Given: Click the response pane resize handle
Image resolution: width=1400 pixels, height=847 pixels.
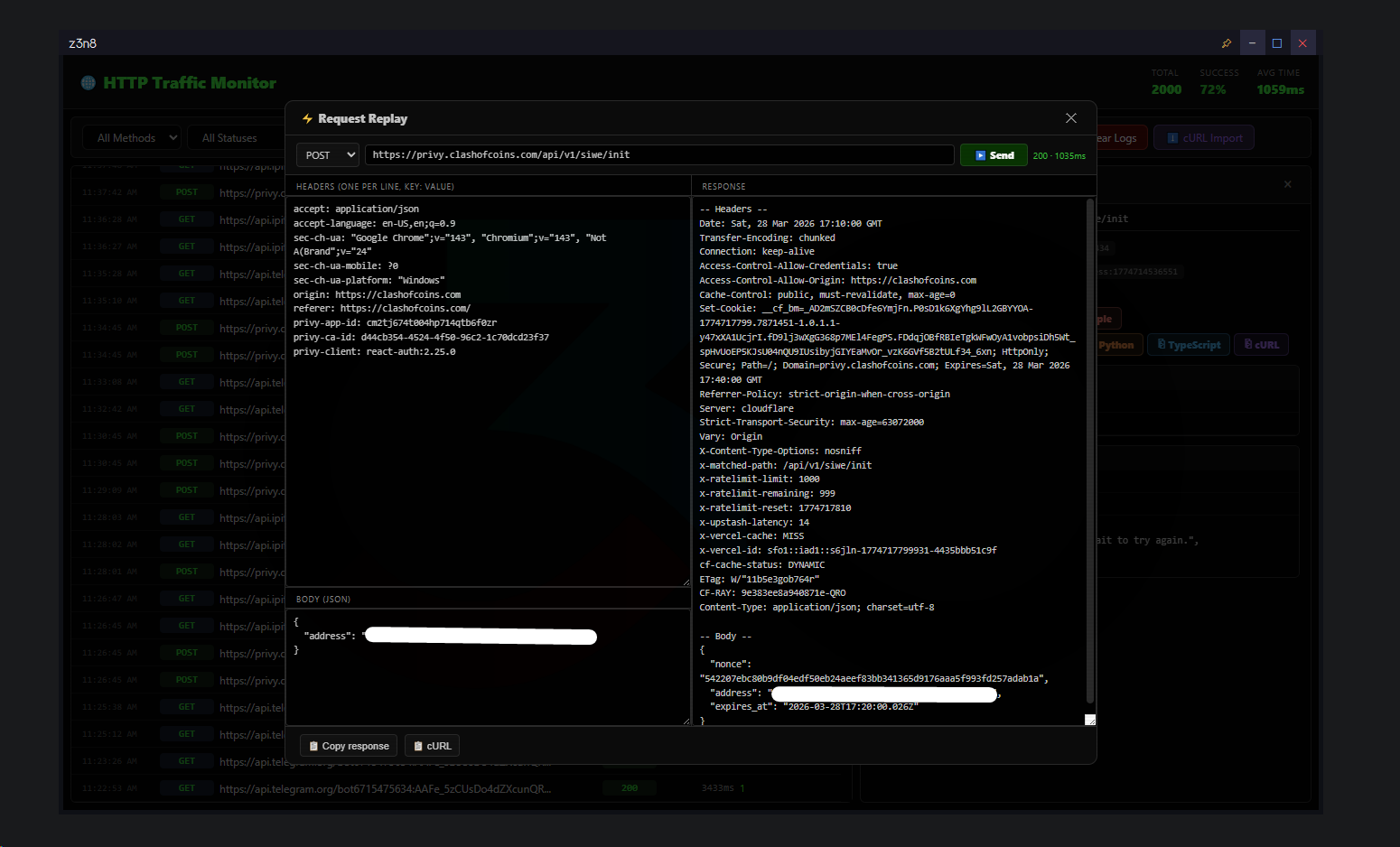Looking at the screenshot, I should pos(1090,720).
